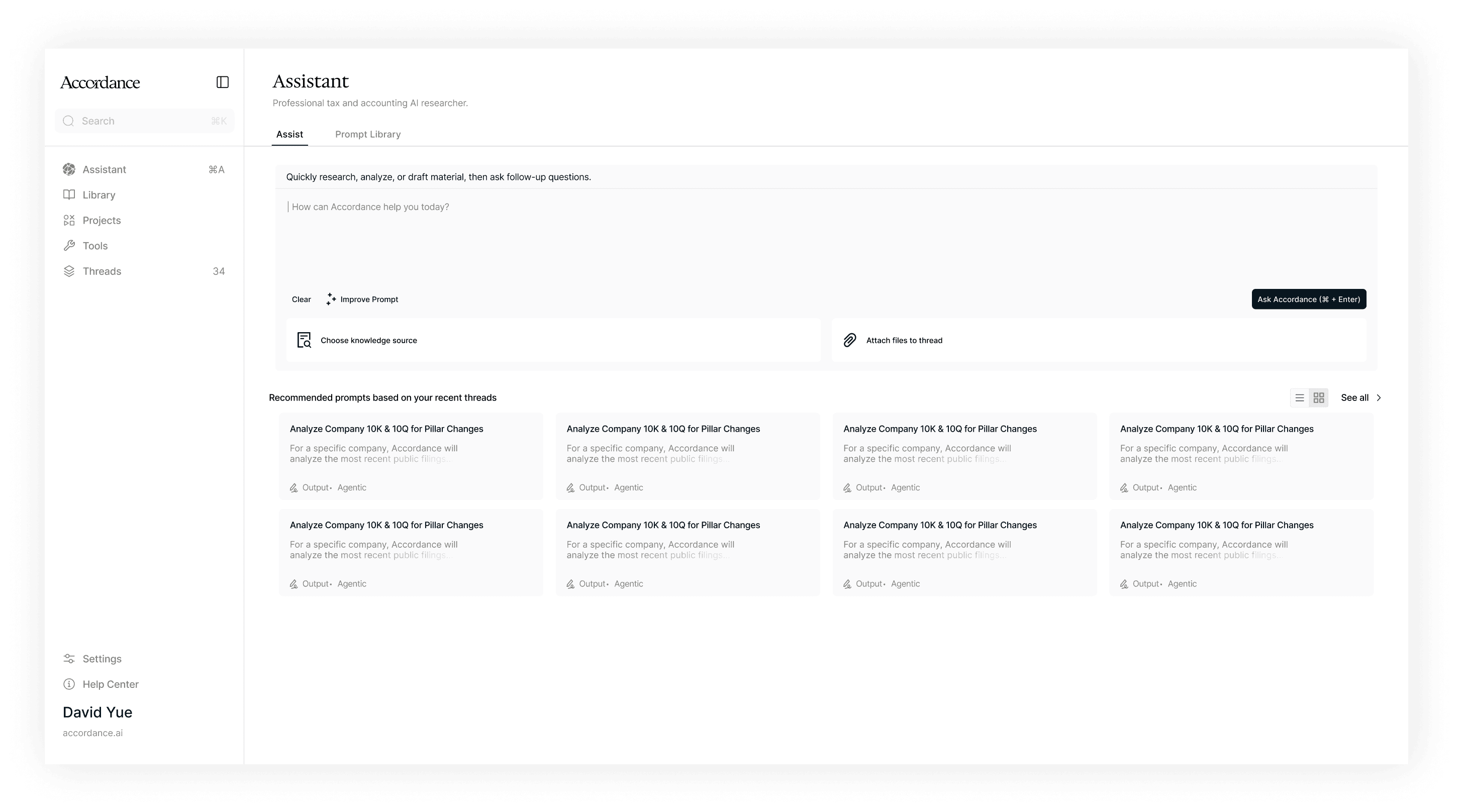Screen dimensions: 1460x812
Task: Click the paperclip attach icon
Action: [849, 340]
